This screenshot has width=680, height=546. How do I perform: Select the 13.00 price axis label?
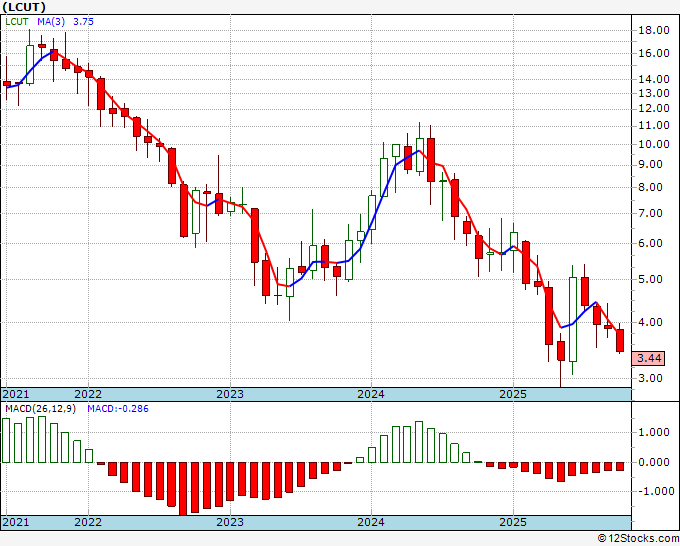click(654, 93)
